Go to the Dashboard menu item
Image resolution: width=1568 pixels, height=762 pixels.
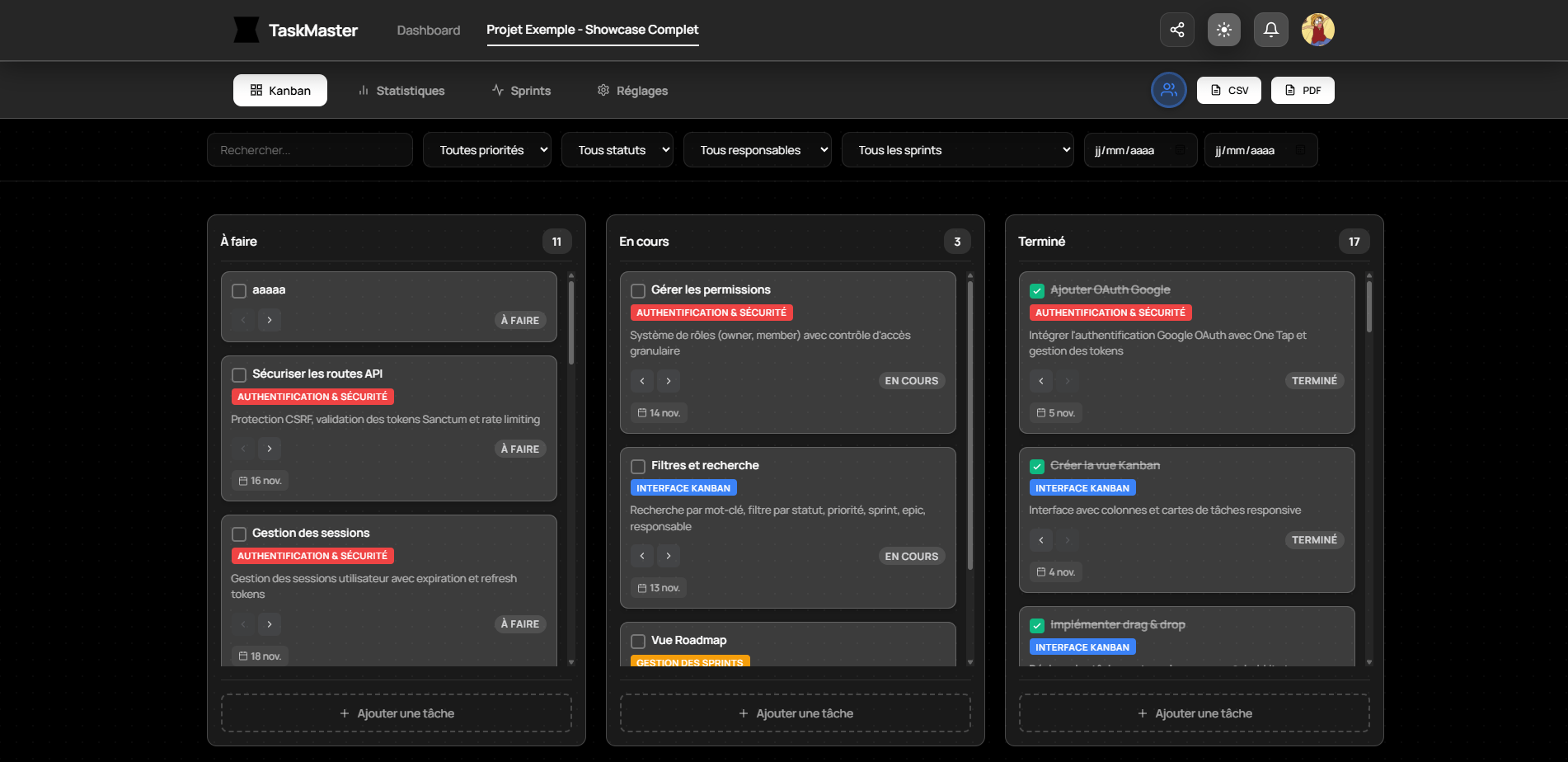[x=428, y=30]
